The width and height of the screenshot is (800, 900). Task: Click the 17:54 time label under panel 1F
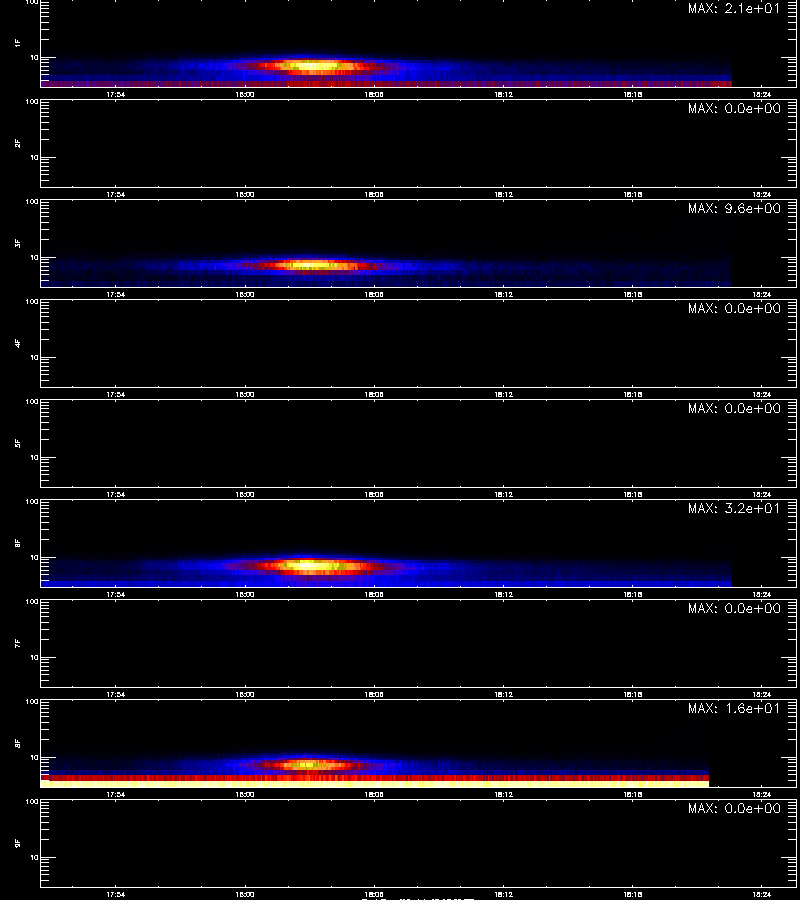(x=115, y=95)
